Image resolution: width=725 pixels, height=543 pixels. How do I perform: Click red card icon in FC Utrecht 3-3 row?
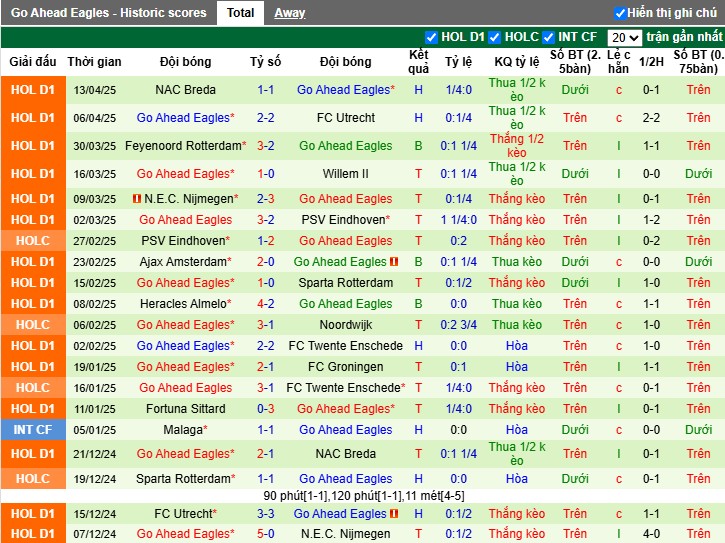pyautogui.click(x=394, y=514)
